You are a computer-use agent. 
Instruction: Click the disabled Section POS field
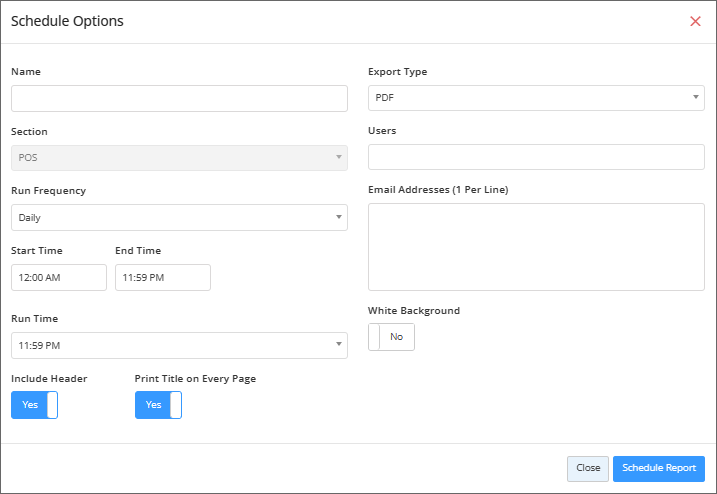pyautogui.click(x=179, y=158)
